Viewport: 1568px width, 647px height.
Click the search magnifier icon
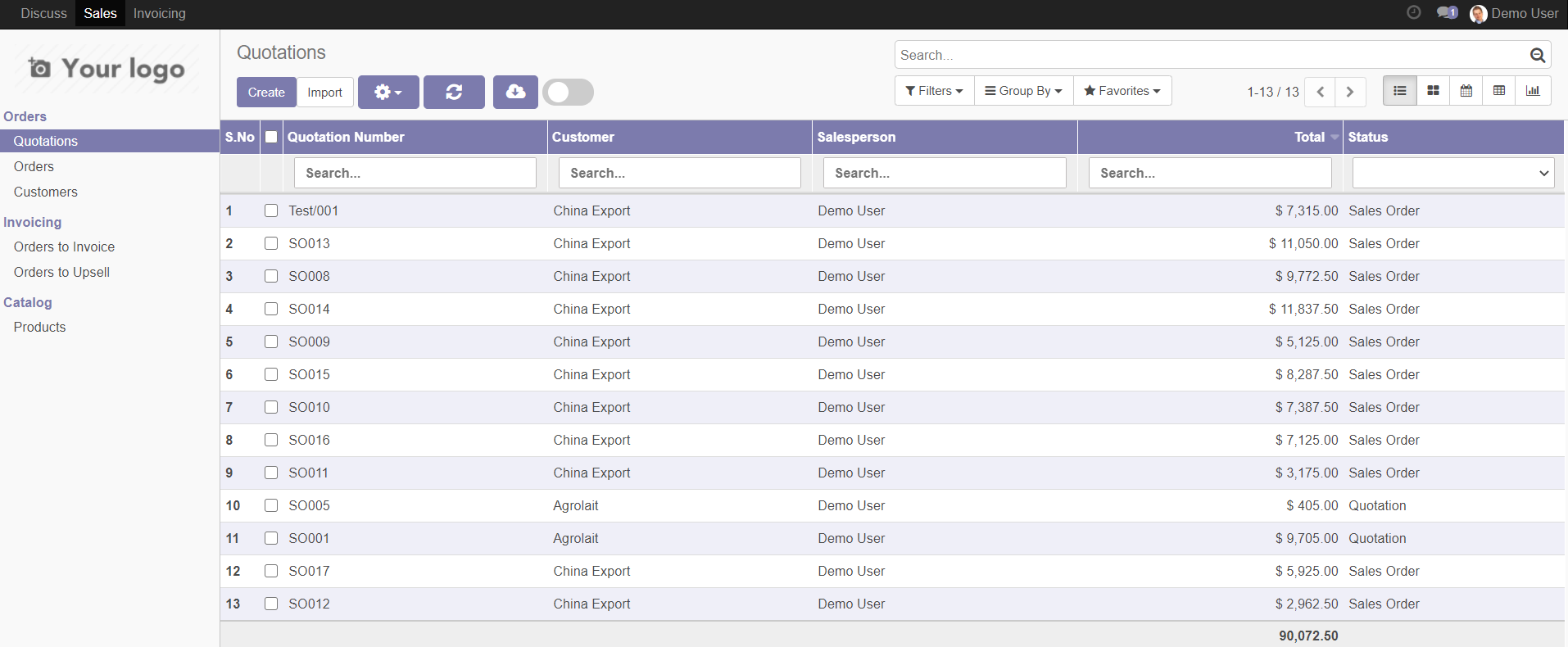1537,55
